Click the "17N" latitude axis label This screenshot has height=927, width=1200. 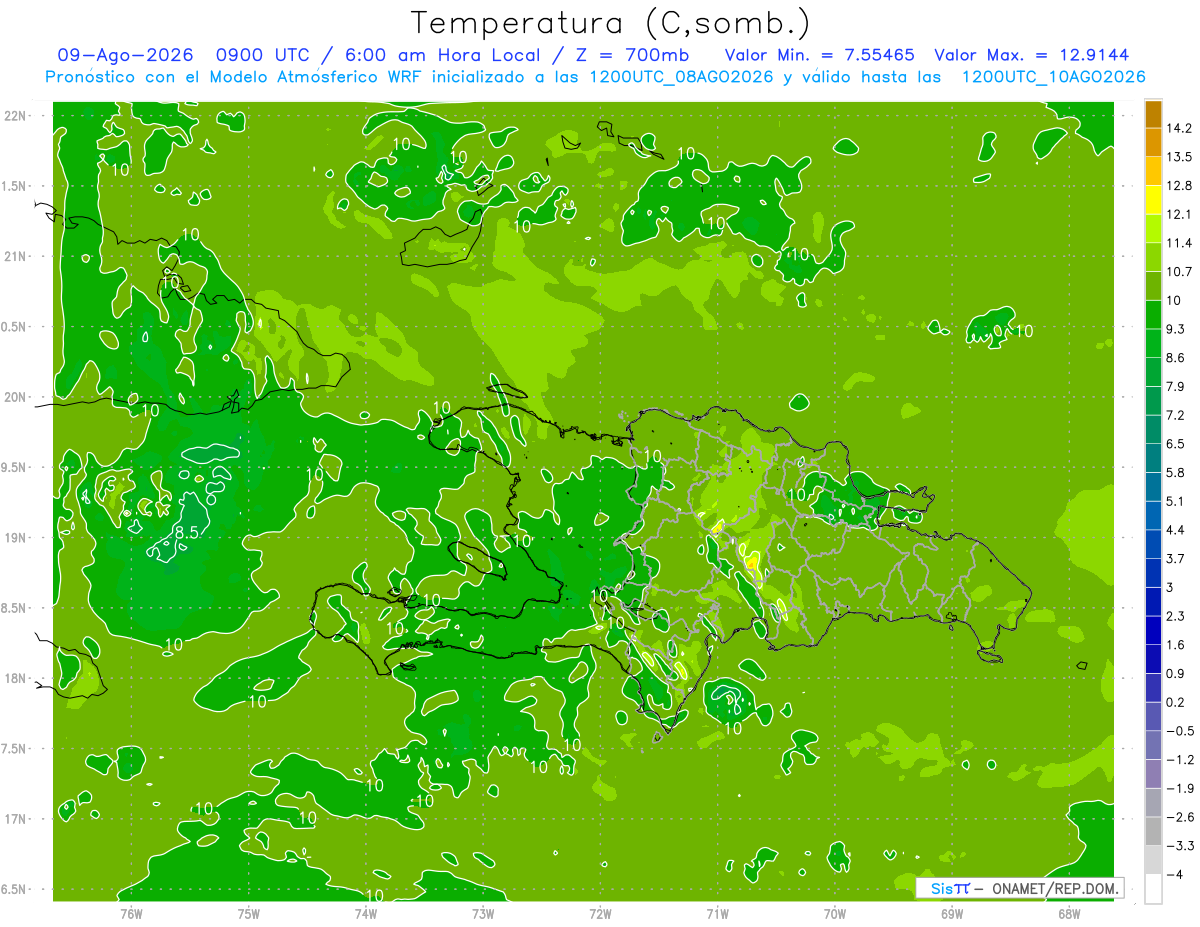[16, 819]
